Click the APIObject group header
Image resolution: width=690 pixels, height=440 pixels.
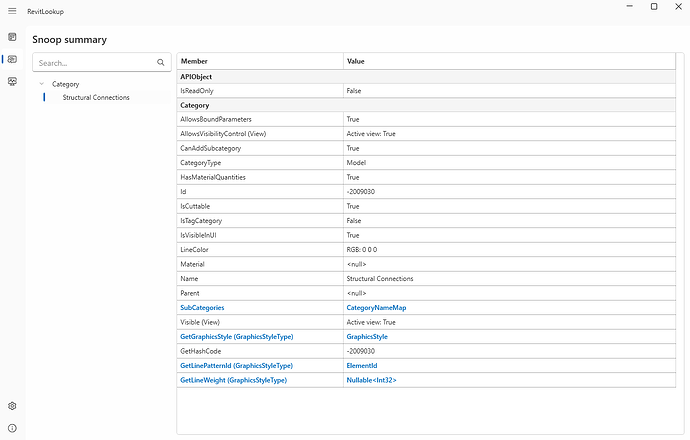426,77
